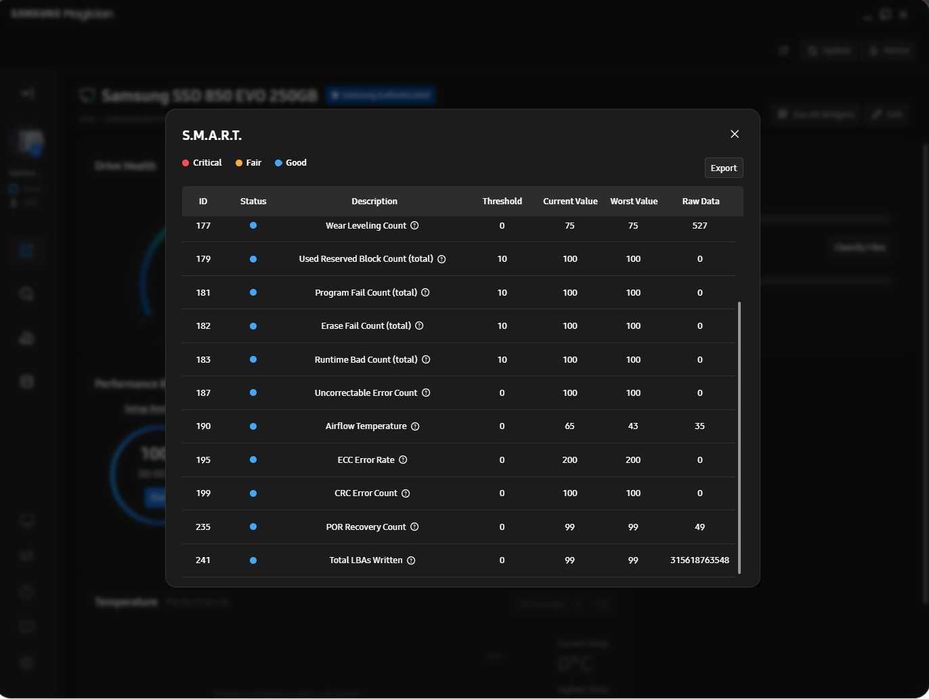Select the Raw Data column header
This screenshot has width=929, height=699.
(700, 201)
